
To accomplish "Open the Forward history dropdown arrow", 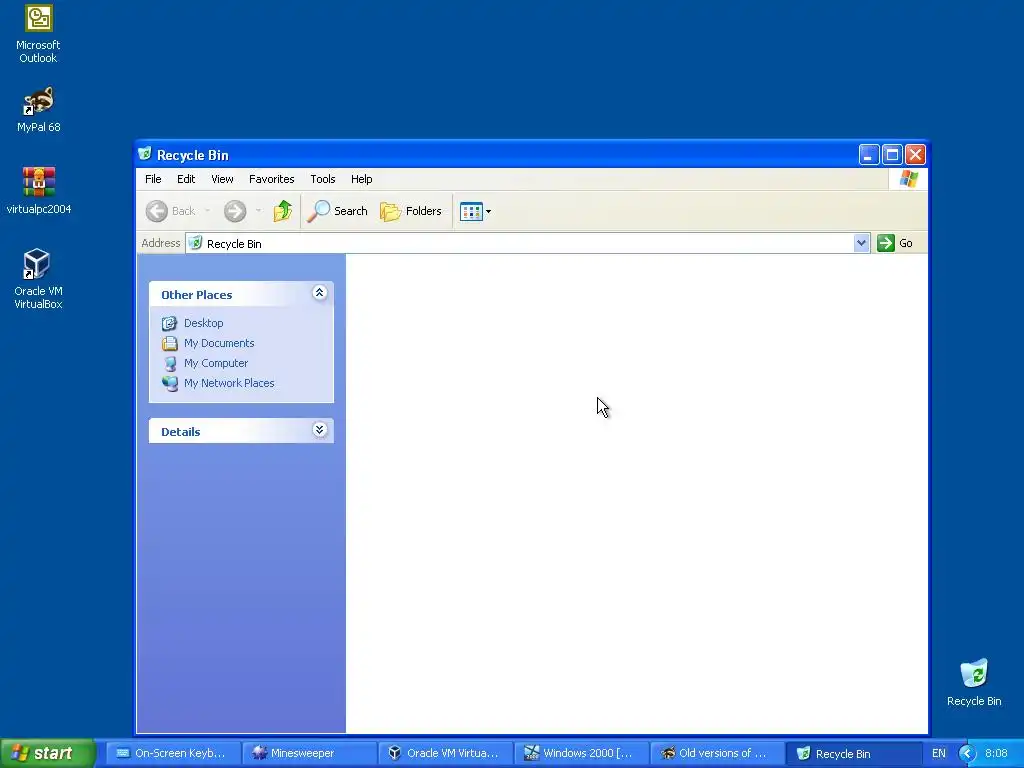I will tap(259, 211).
